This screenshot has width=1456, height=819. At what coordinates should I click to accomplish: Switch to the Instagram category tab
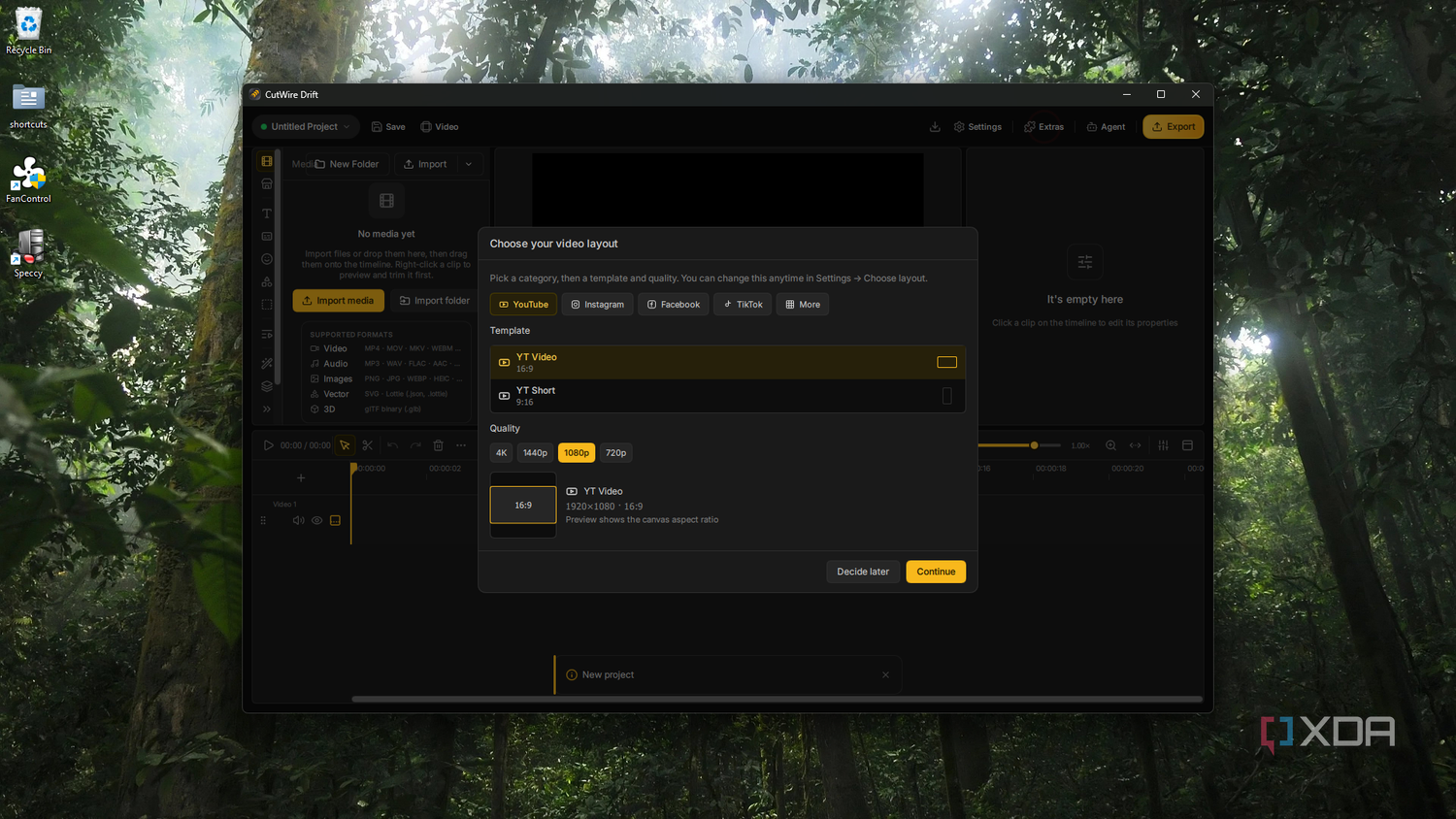[x=597, y=305]
